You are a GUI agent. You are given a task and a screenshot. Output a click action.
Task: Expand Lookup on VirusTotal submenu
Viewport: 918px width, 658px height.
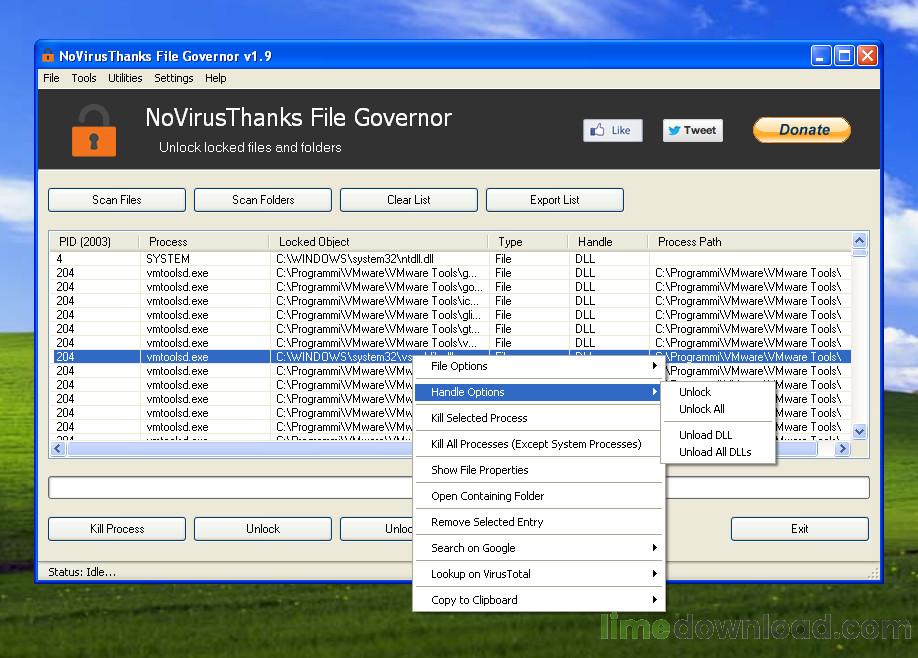pos(538,574)
